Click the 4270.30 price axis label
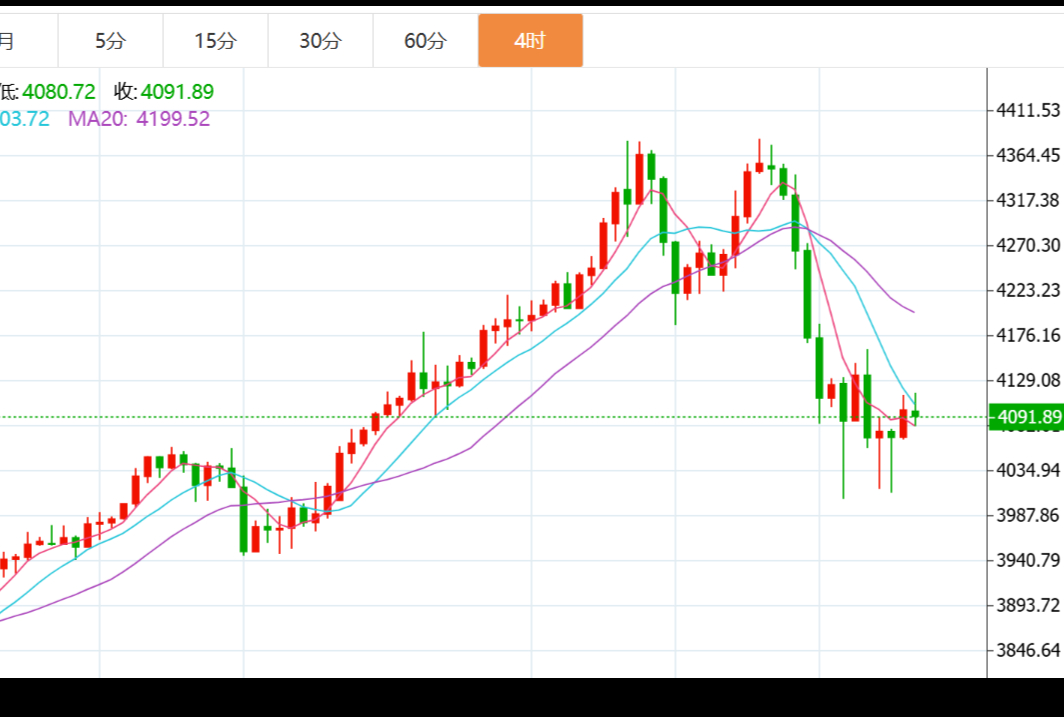Screen dimensions: 1064x717 (1028, 245)
